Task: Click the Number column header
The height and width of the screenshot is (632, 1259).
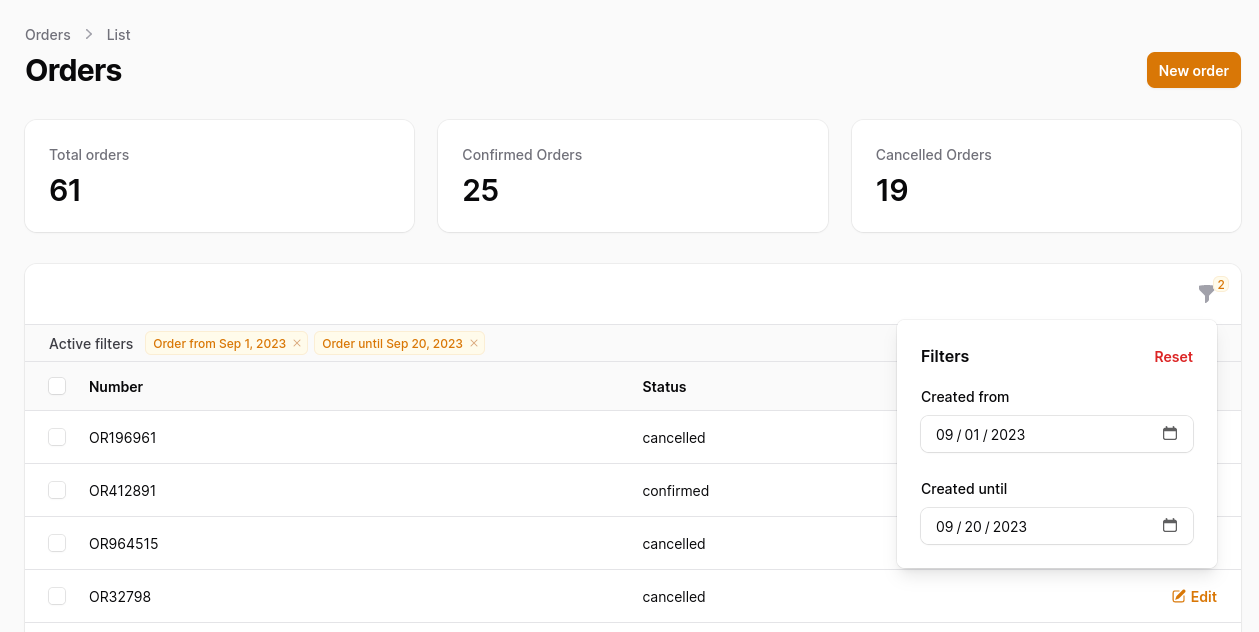Action: pyautogui.click(x=116, y=387)
